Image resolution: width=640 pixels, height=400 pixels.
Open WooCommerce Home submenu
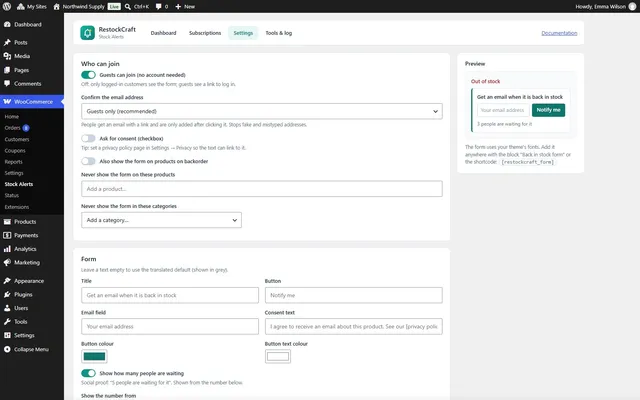click(x=12, y=117)
